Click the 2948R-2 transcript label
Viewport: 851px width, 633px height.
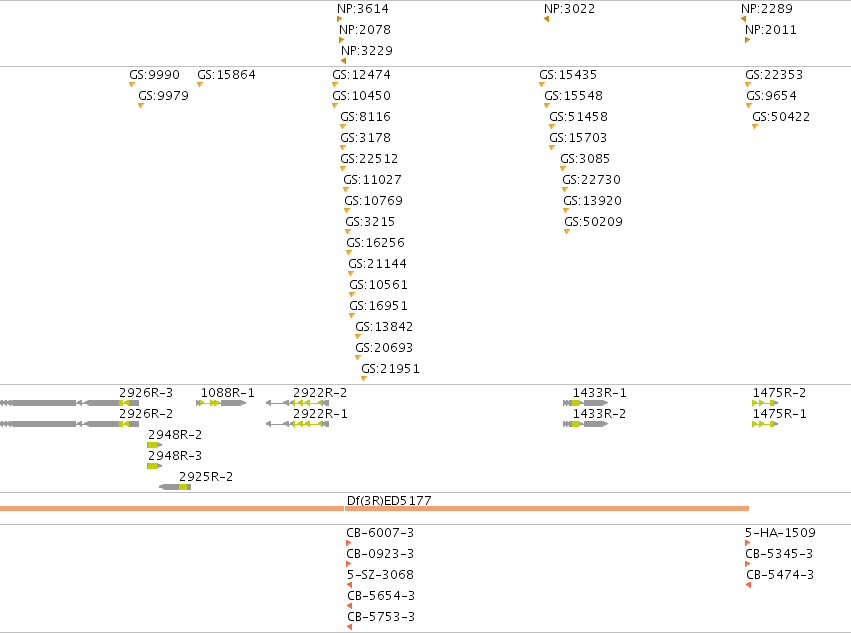tap(175, 435)
